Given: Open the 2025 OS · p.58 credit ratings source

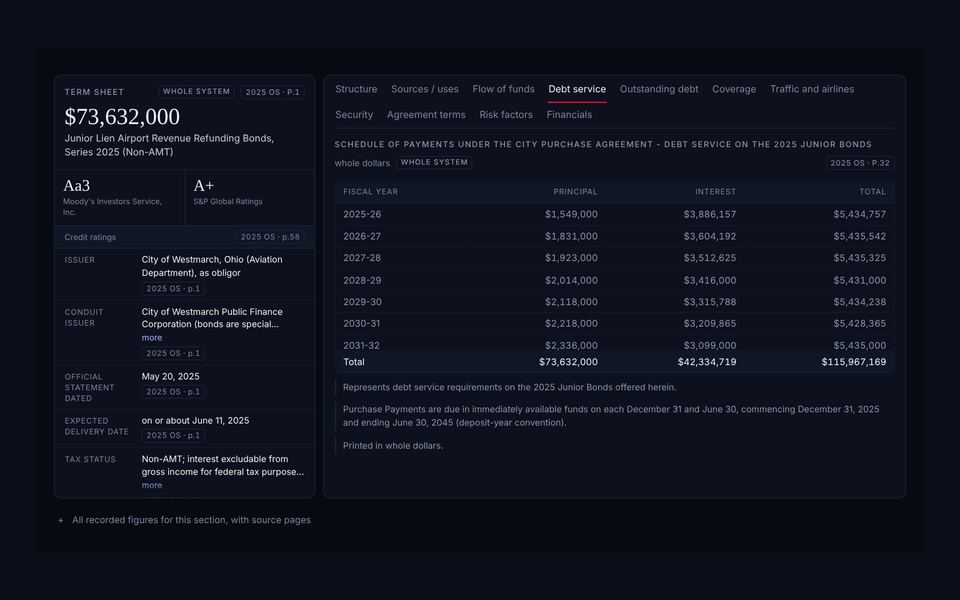Looking at the screenshot, I should [270, 237].
